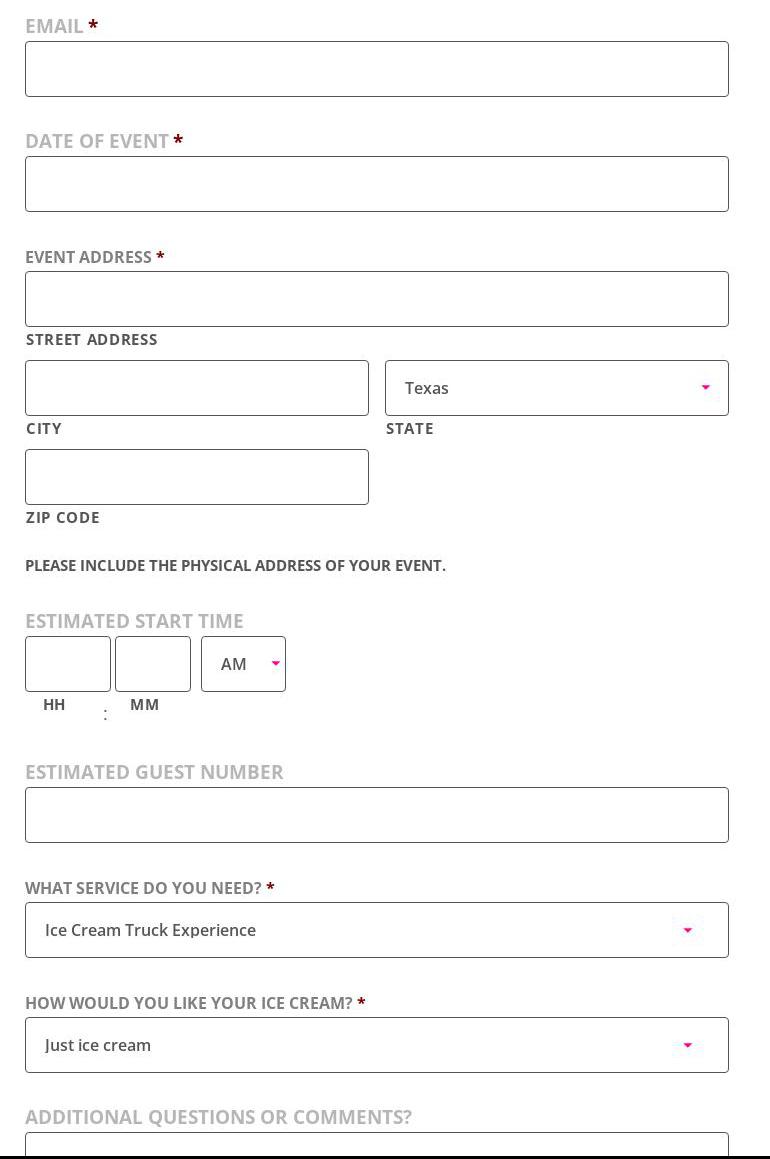Expand the Ice Cream Truck Experience dropdown

pyautogui.click(x=376, y=930)
